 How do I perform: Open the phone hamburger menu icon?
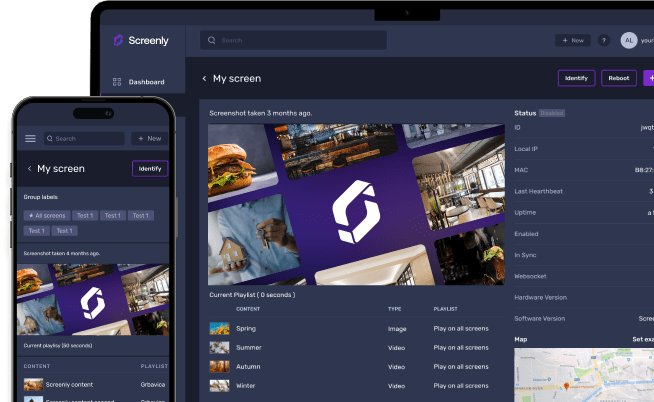click(30, 138)
